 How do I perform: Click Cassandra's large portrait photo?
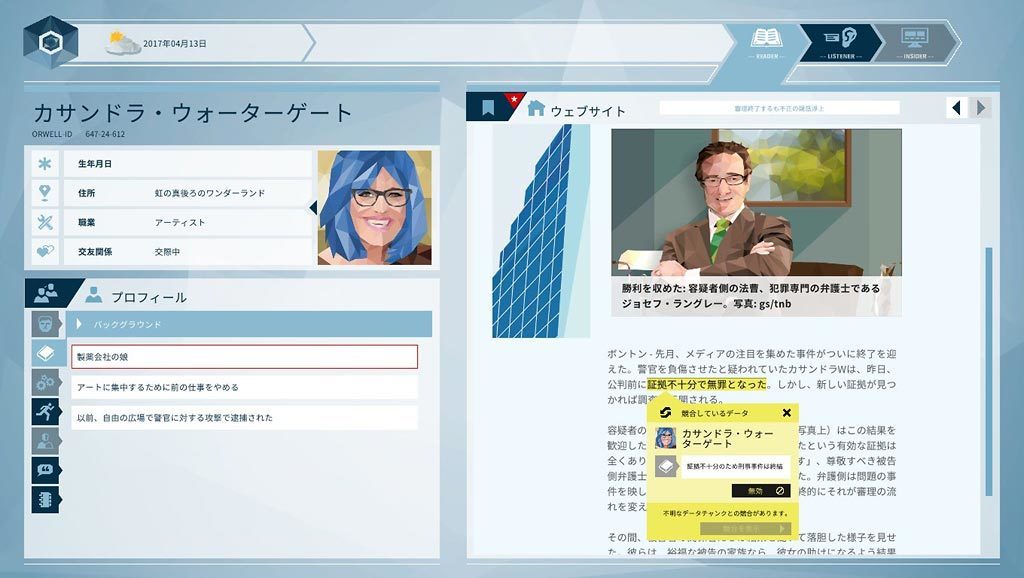374,208
